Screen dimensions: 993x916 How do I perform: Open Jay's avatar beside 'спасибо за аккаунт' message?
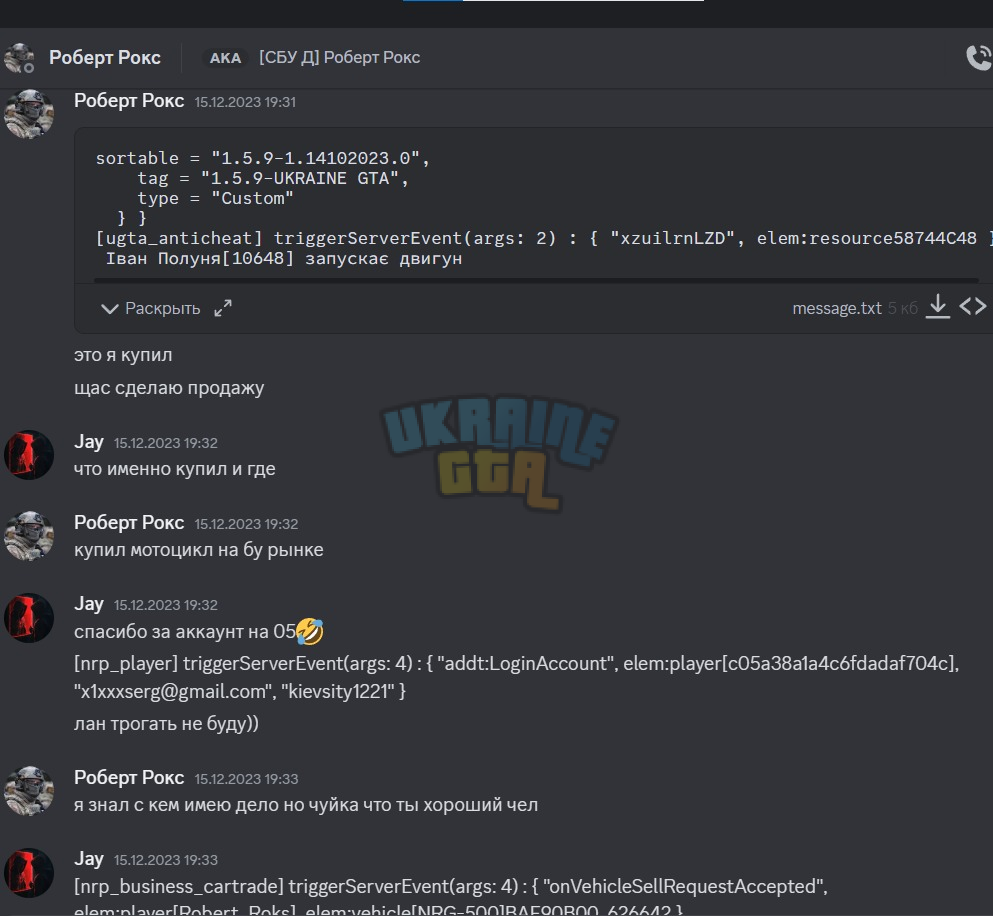(x=28, y=618)
